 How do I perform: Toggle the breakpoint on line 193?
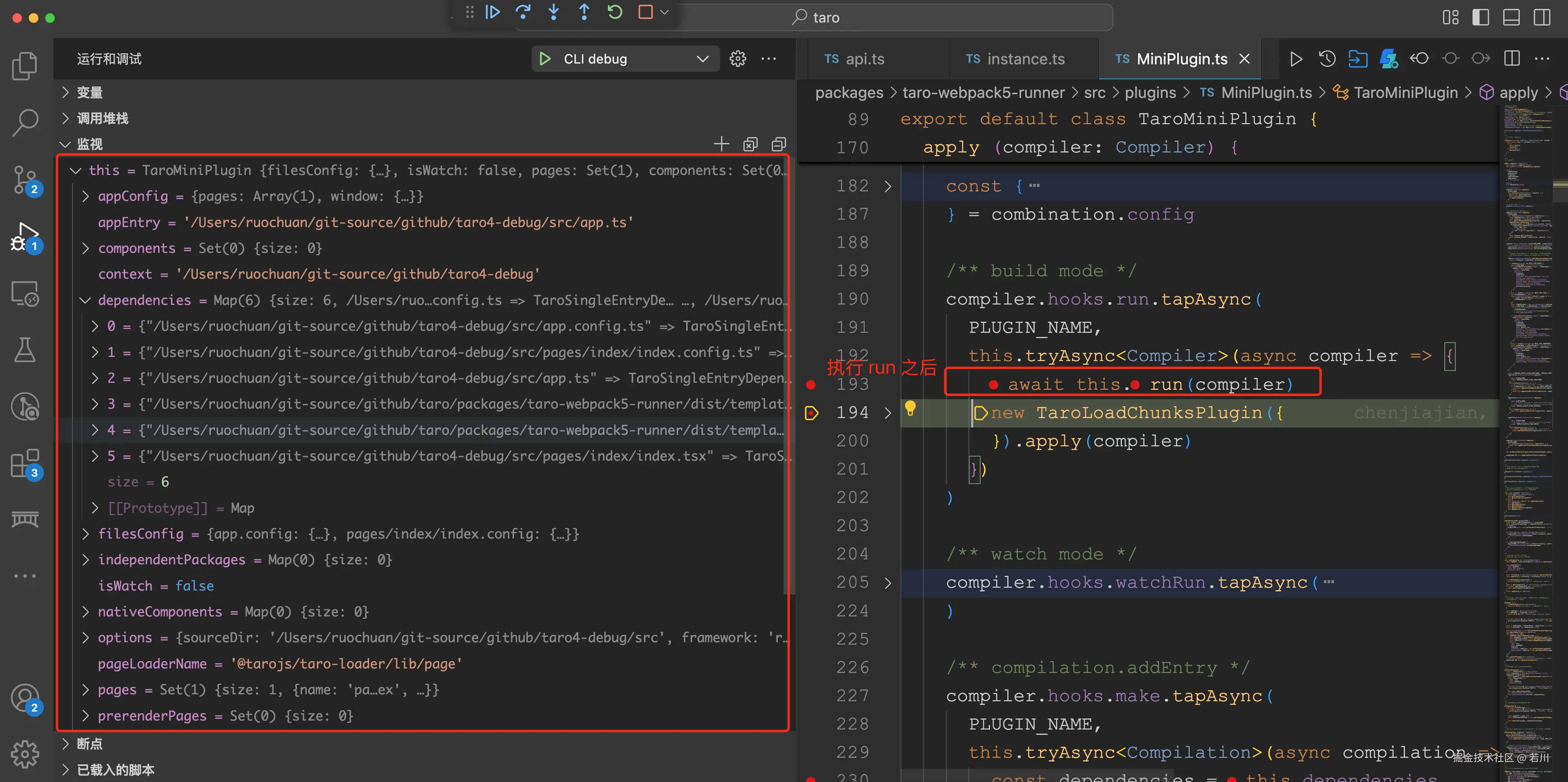tap(811, 385)
